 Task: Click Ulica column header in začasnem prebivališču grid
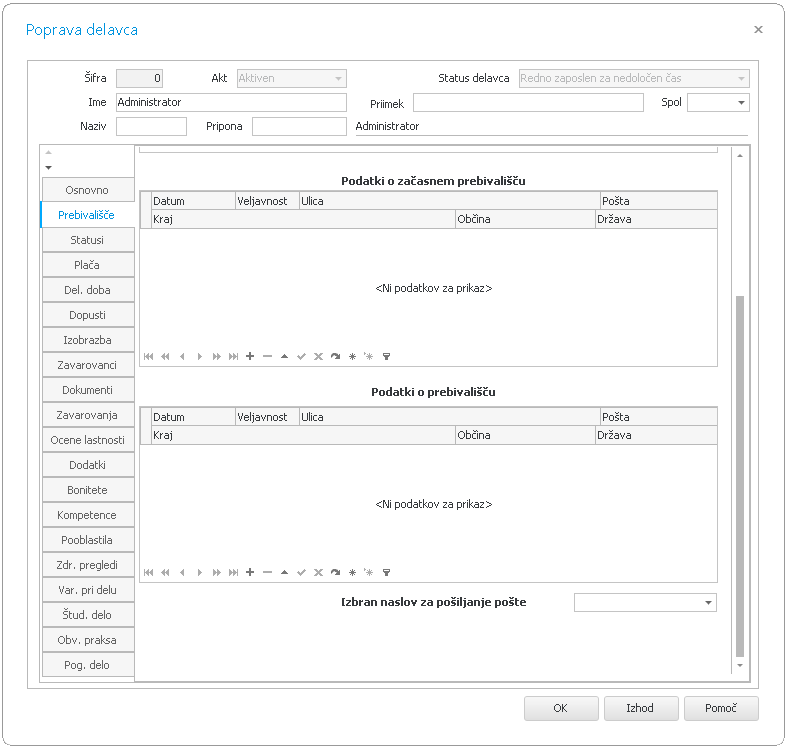[x=450, y=201]
